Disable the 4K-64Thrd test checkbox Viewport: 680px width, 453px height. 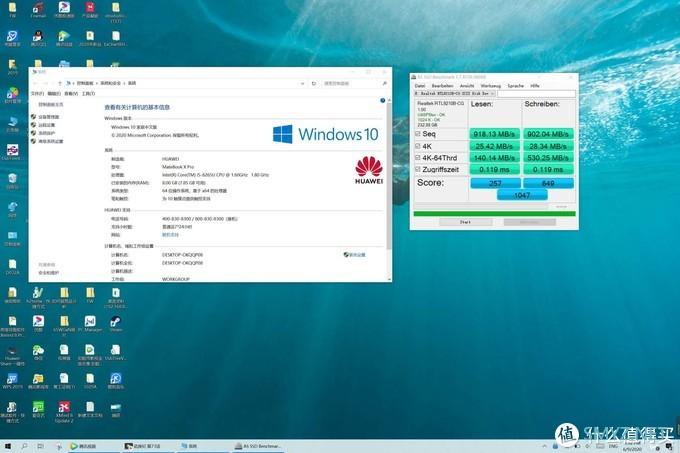click(x=418, y=156)
